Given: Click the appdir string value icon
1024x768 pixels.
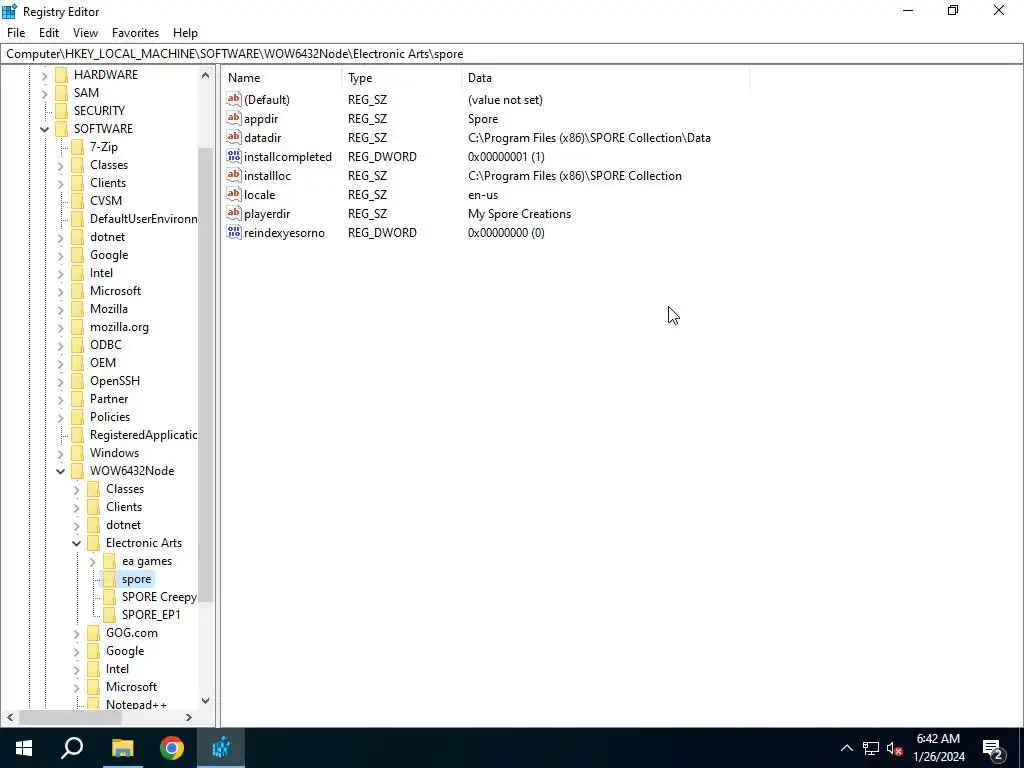Looking at the screenshot, I should click(x=234, y=118).
